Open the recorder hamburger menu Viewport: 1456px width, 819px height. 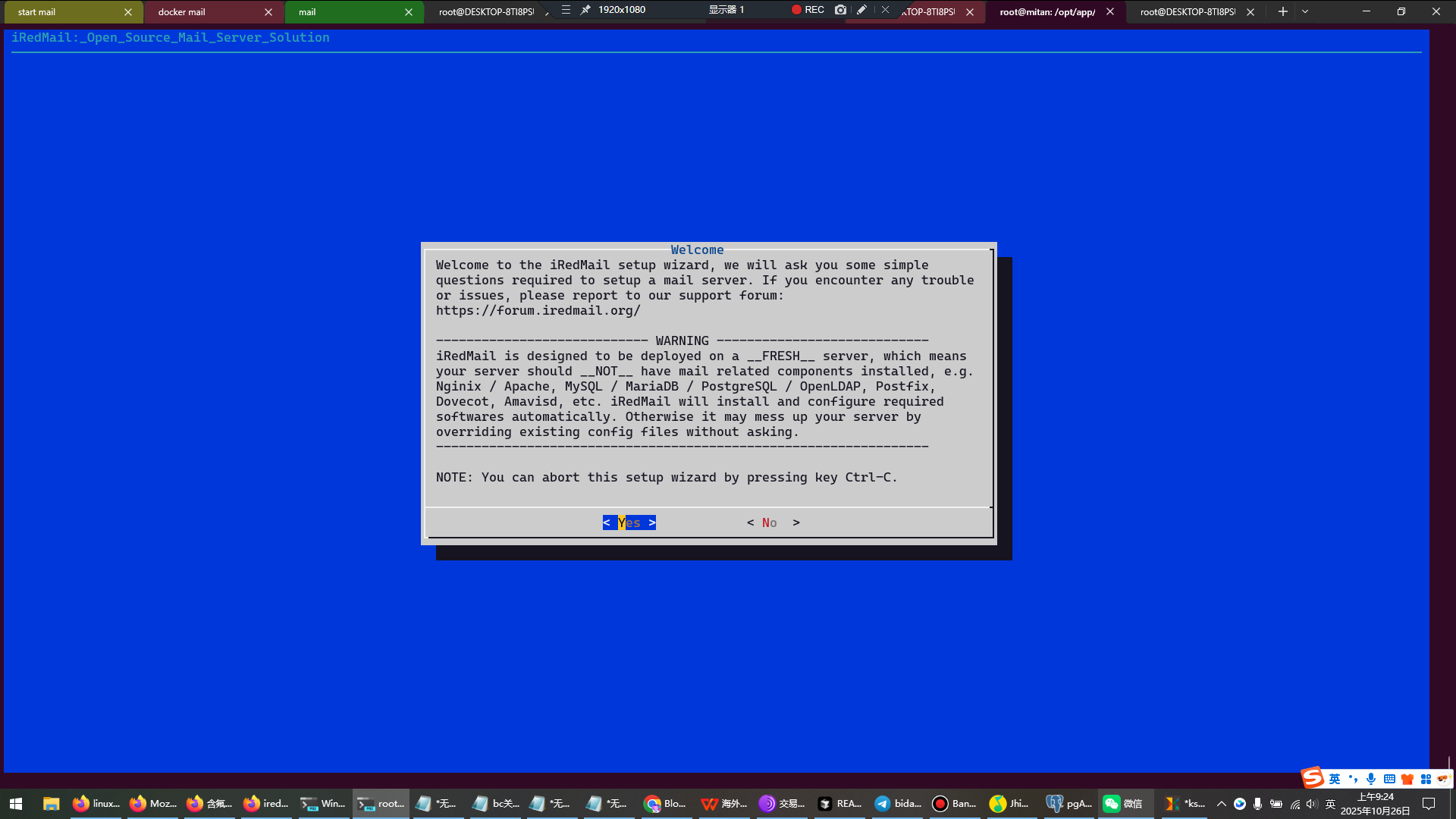click(x=566, y=10)
